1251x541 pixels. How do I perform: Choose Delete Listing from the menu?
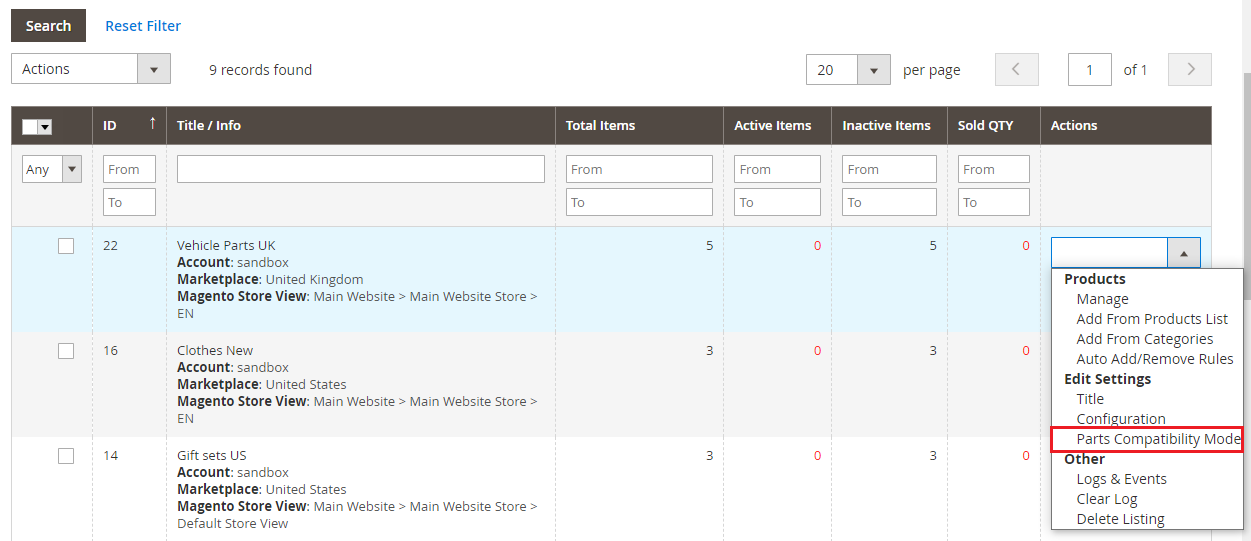pos(1120,519)
